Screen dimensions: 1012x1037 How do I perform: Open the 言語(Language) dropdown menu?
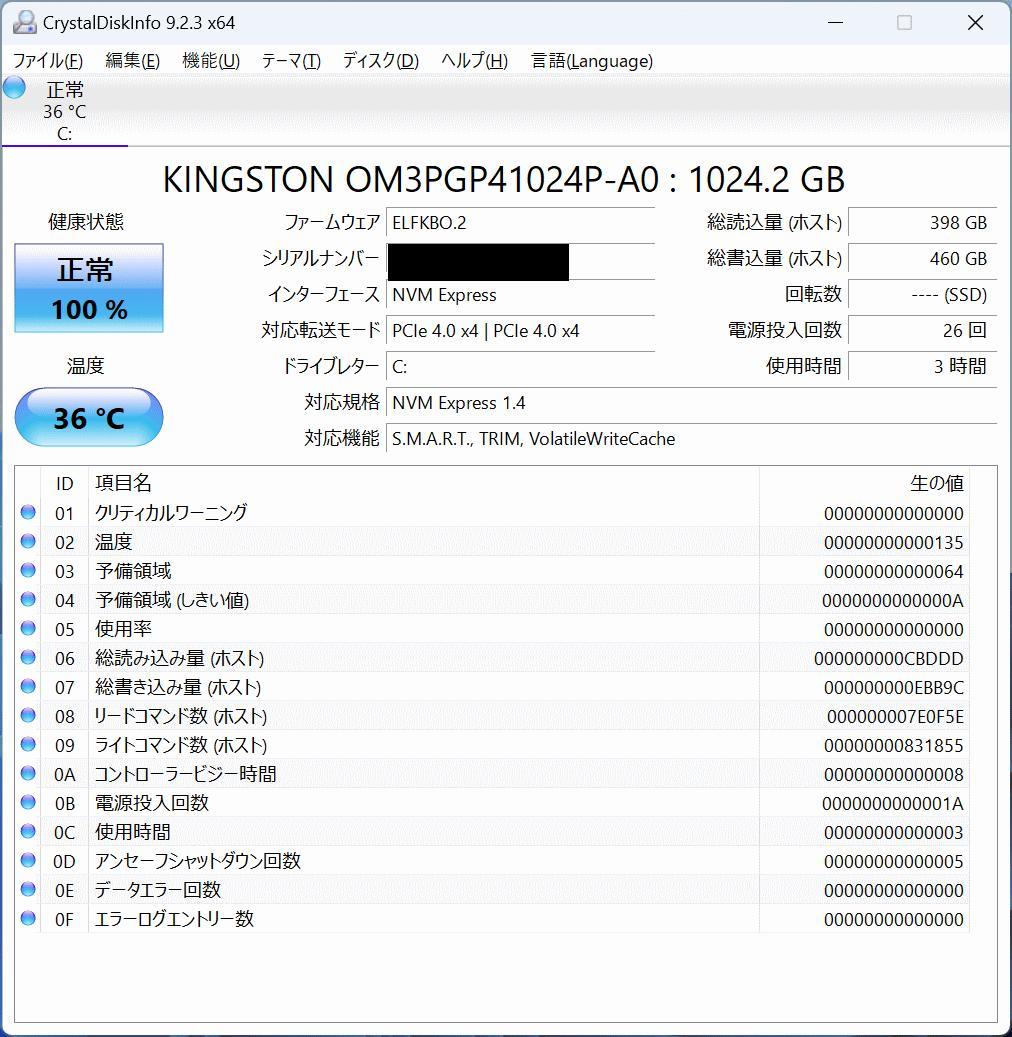click(588, 61)
